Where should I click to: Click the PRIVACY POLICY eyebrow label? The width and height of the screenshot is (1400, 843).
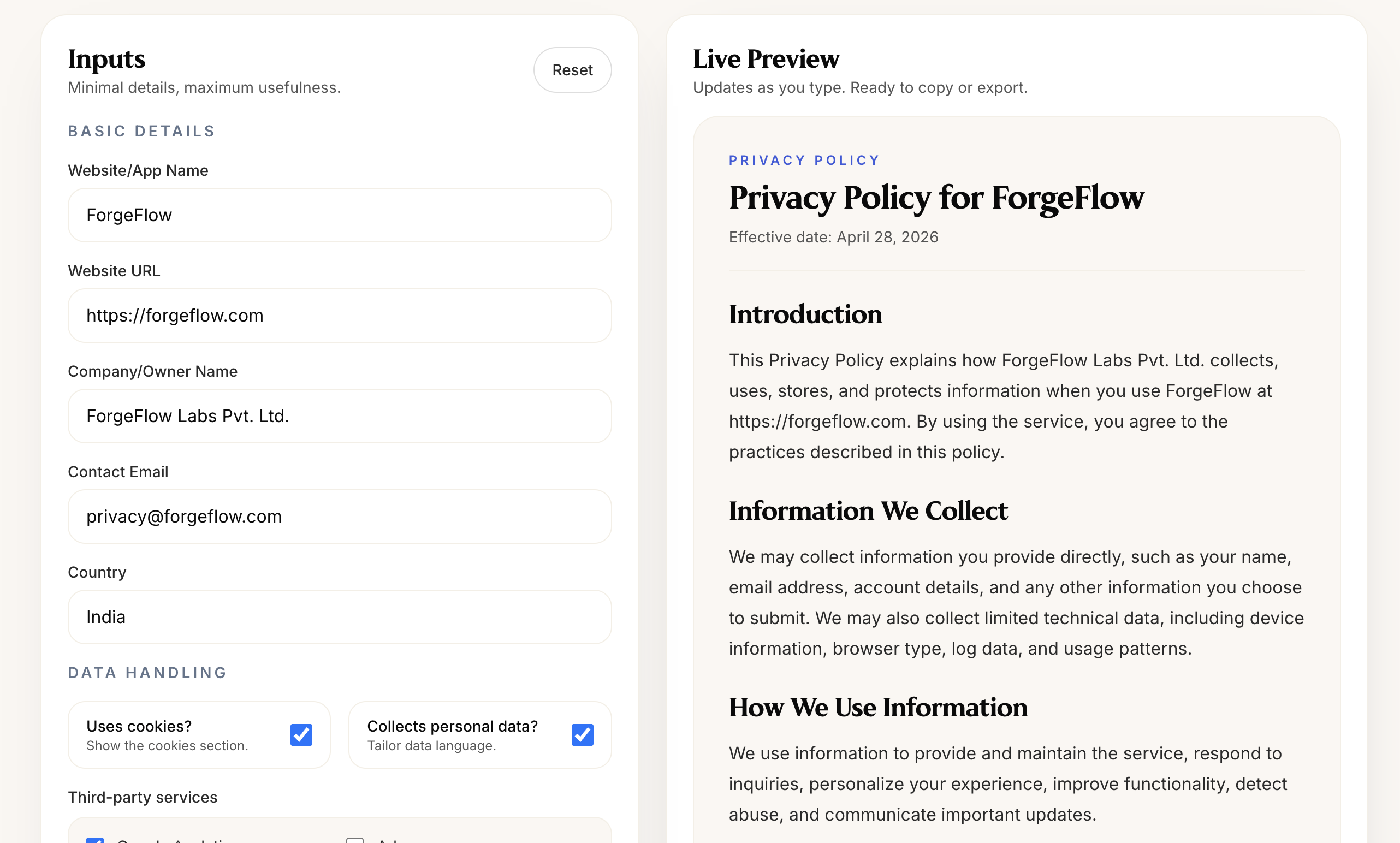click(x=804, y=159)
